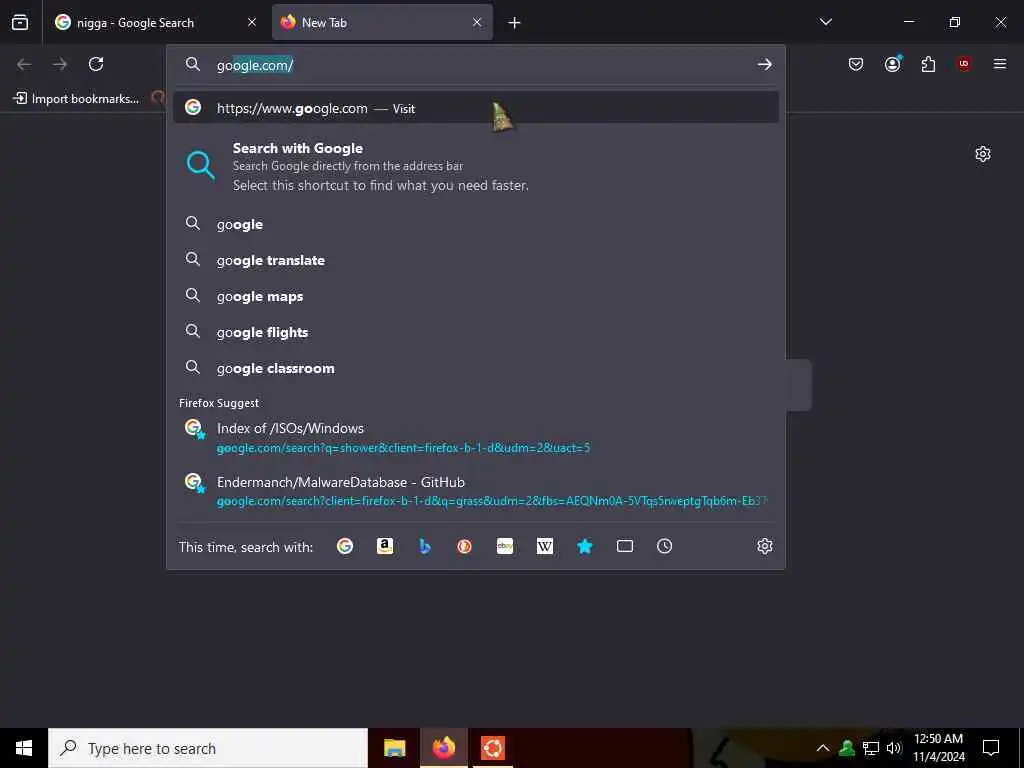
Task: Open 'Index of /ISOs/Windows' suggestion
Action: (476, 438)
